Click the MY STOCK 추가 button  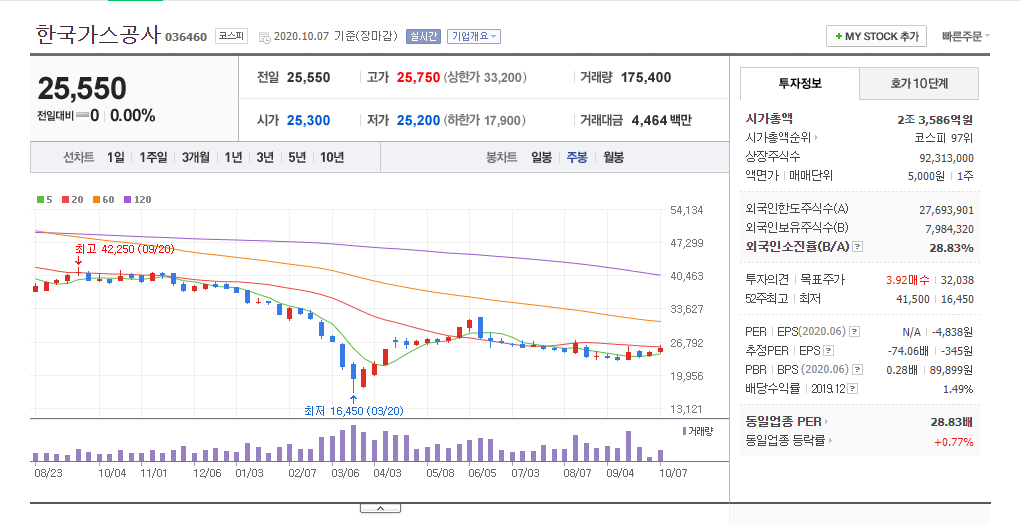point(876,36)
